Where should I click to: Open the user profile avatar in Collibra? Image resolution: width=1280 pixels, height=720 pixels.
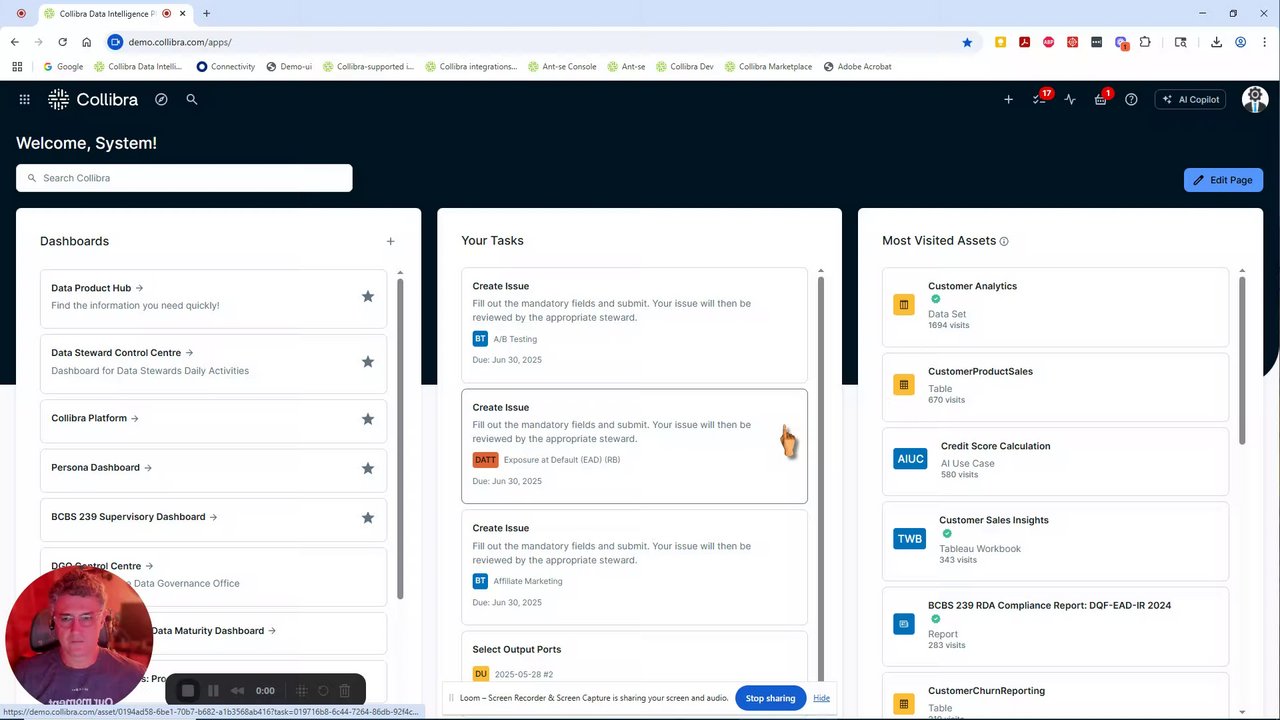pyautogui.click(x=1255, y=99)
